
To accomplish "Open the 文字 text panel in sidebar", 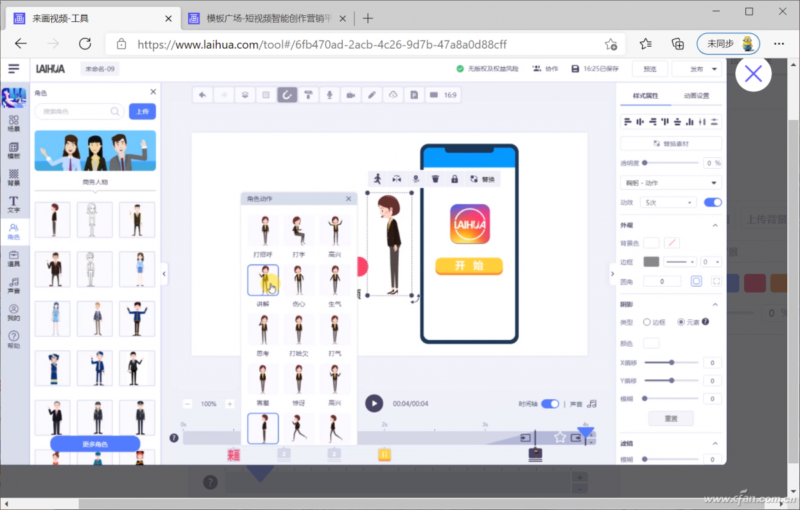I will 14,204.
